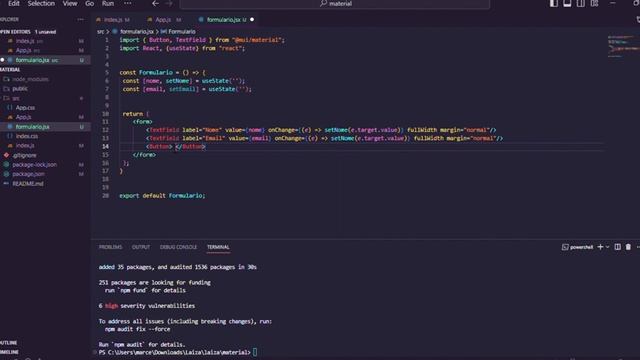Switch to the Output panel tab
This screenshot has width=640, height=360.
tap(141, 247)
